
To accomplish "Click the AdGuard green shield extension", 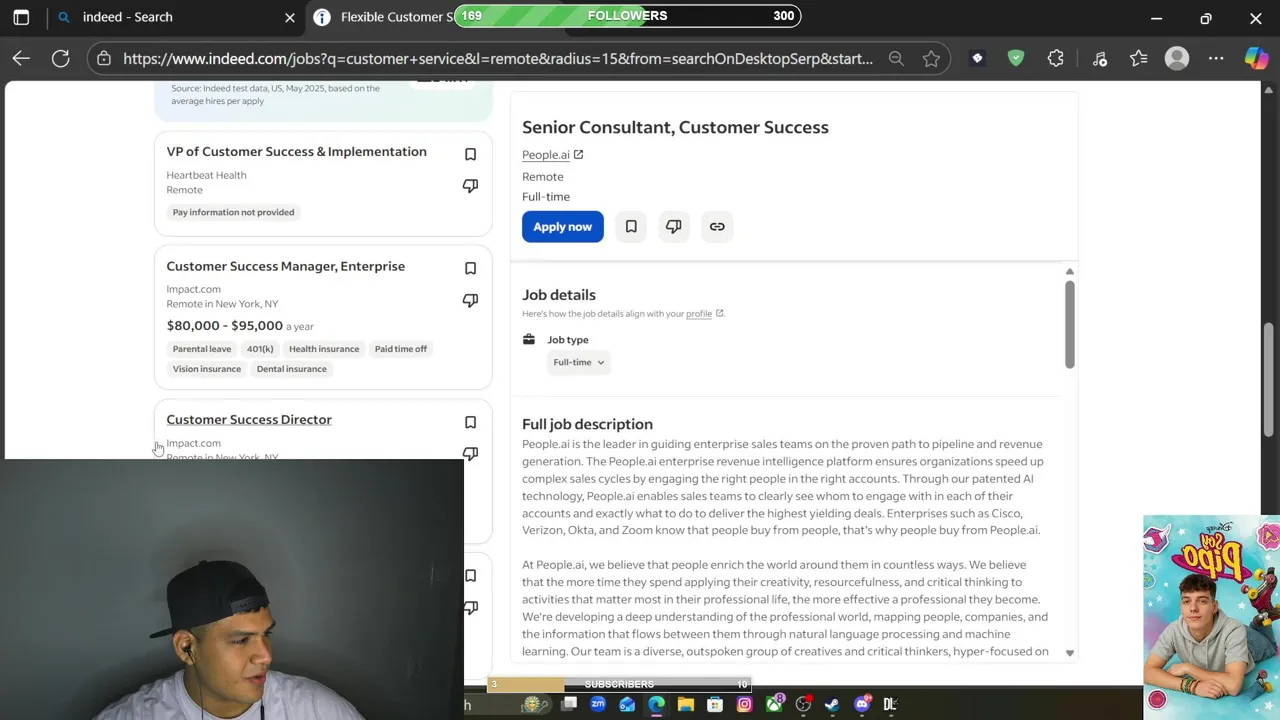I will [x=1016, y=59].
